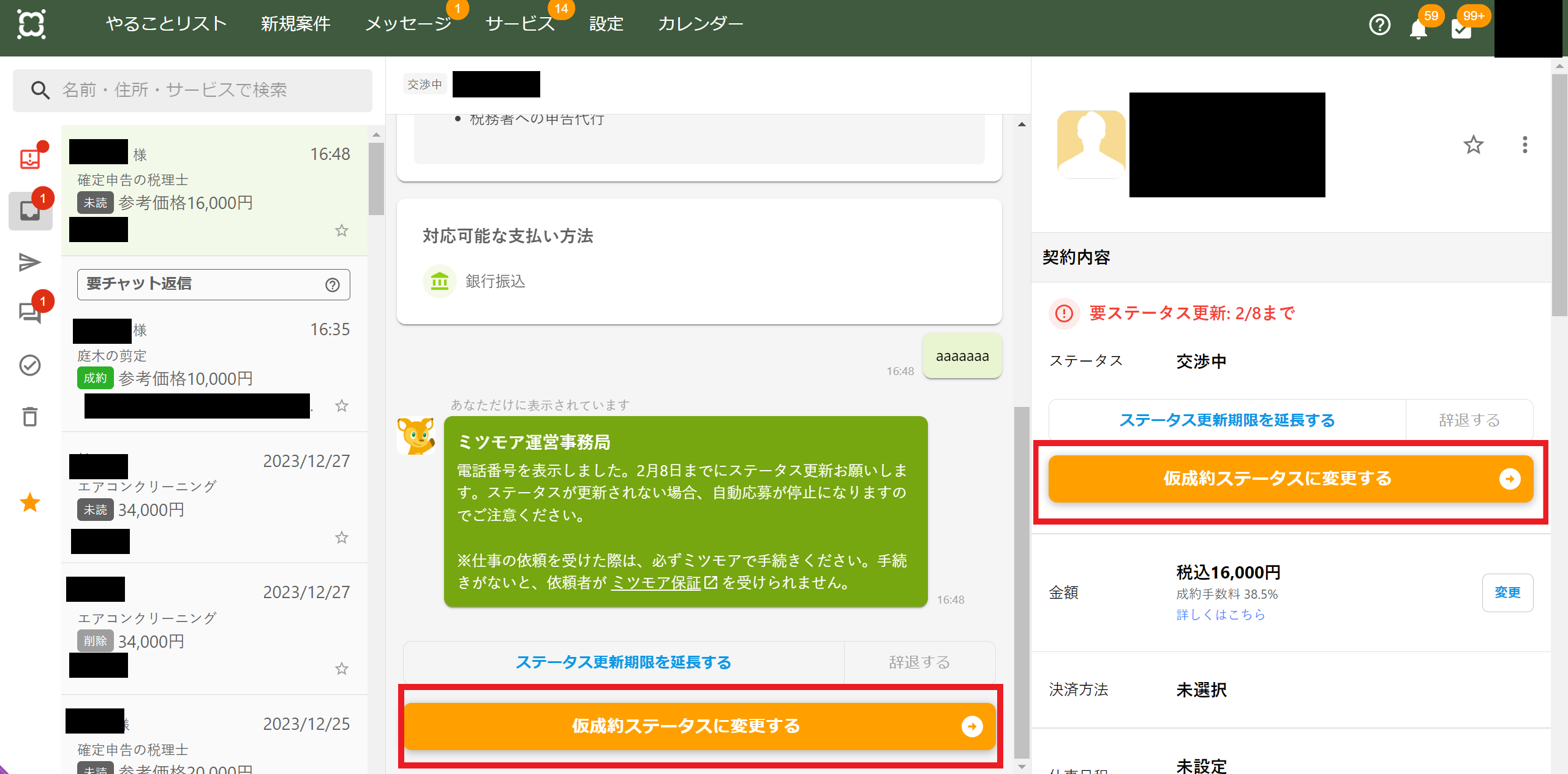
Task: Open the red inbox sidebar icon
Action: [x=30, y=159]
